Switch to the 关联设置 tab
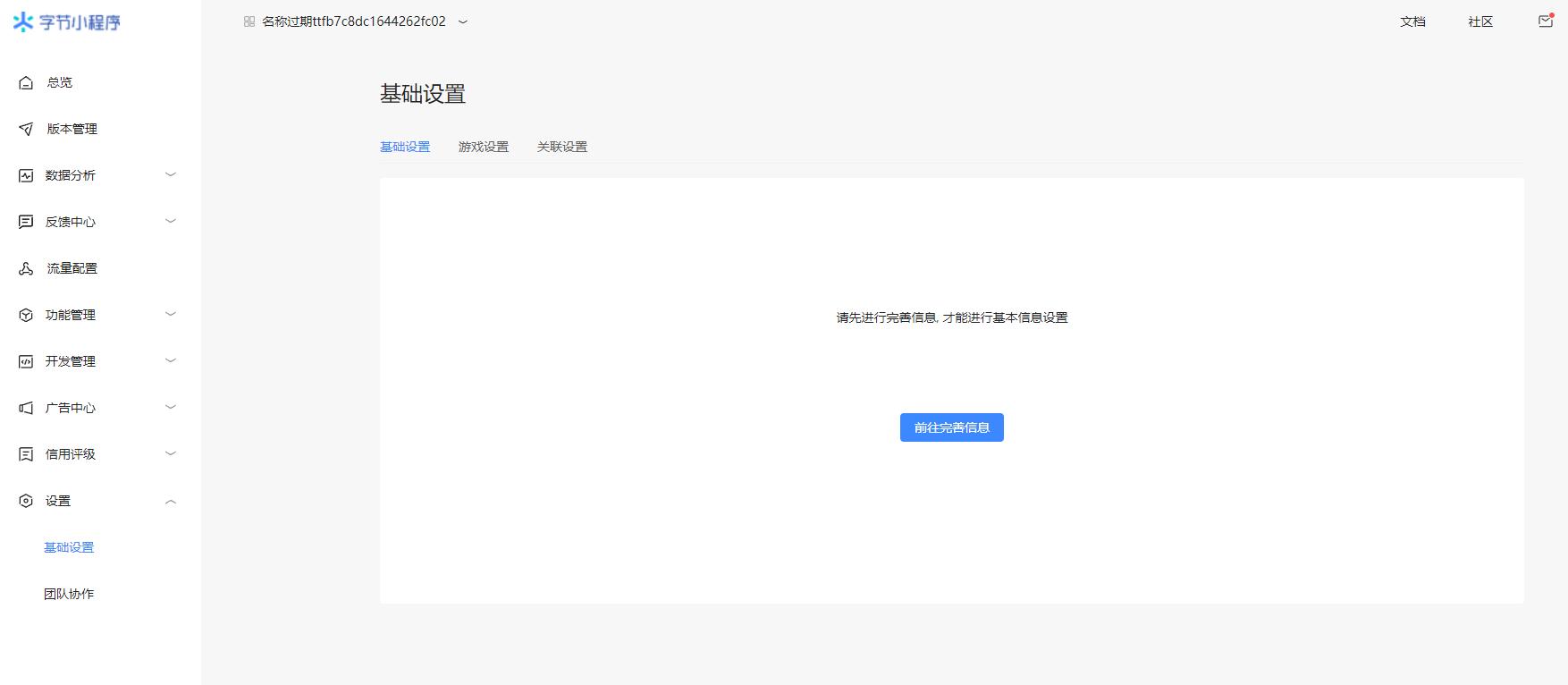 [561, 147]
